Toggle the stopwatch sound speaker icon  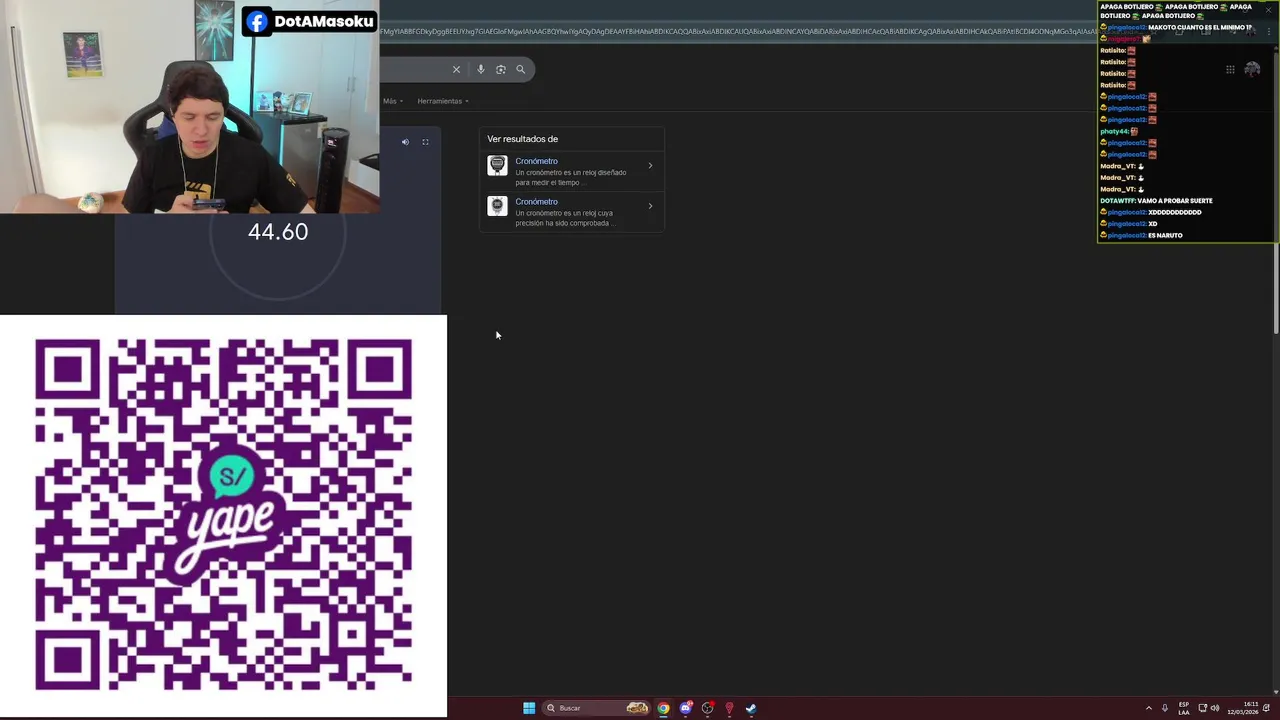coord(405,142)
